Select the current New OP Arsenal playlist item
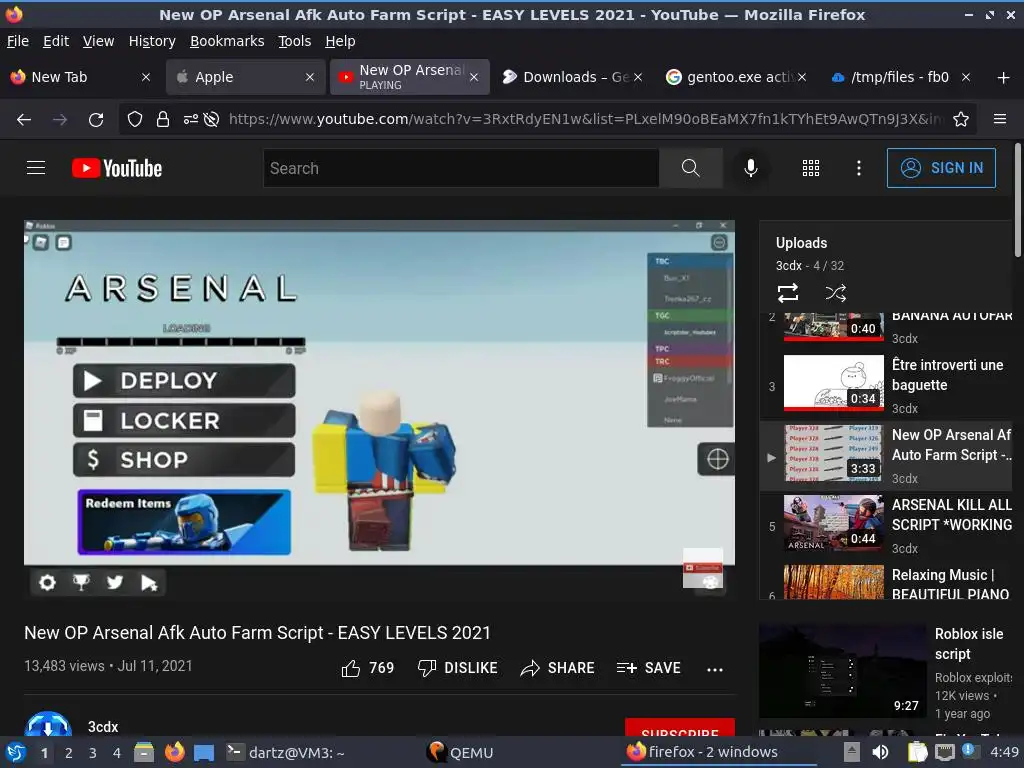 pyautogui.click(x=887, y=456)
